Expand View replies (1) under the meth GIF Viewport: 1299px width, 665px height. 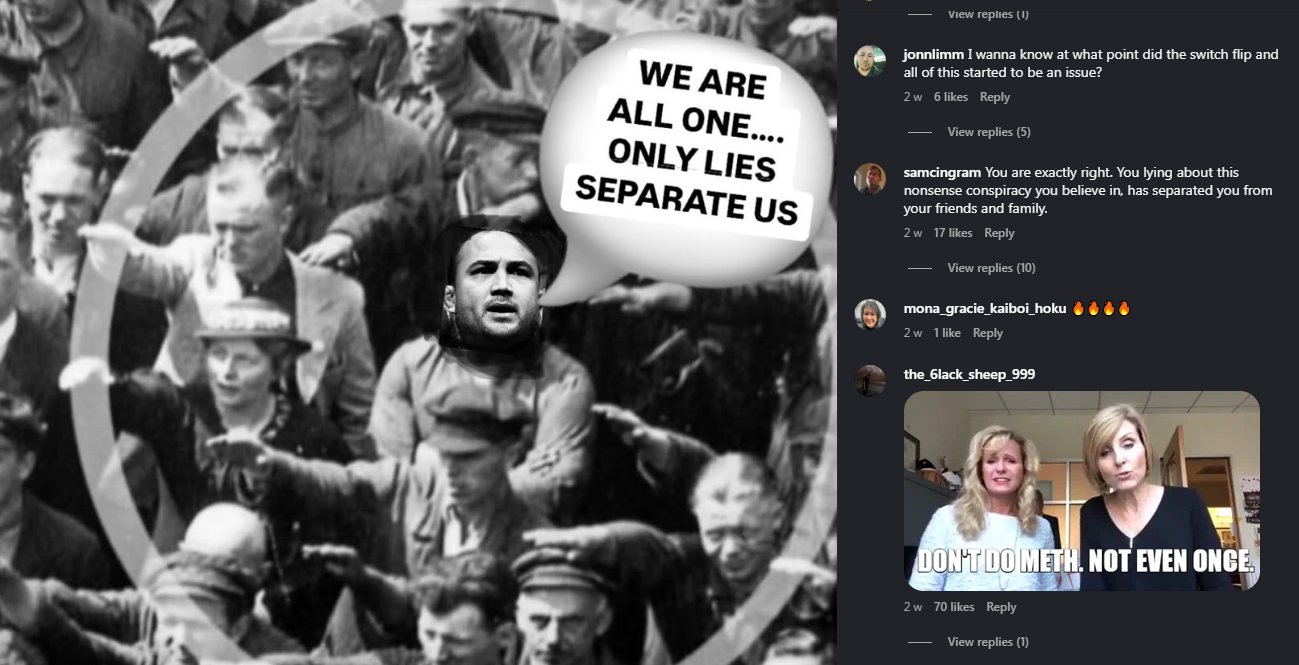[988, 642]
